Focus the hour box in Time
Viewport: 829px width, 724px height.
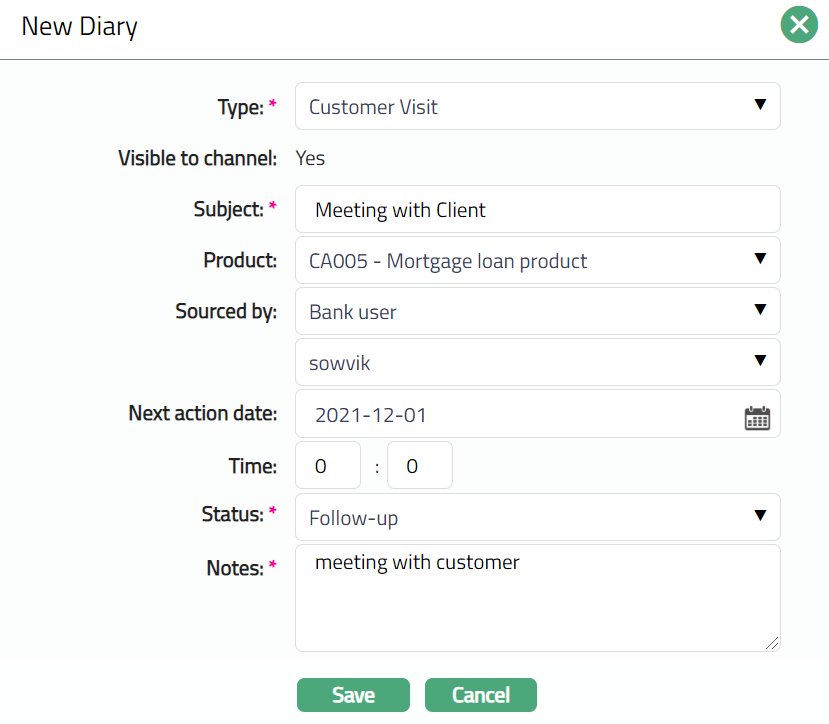(328, 466)
